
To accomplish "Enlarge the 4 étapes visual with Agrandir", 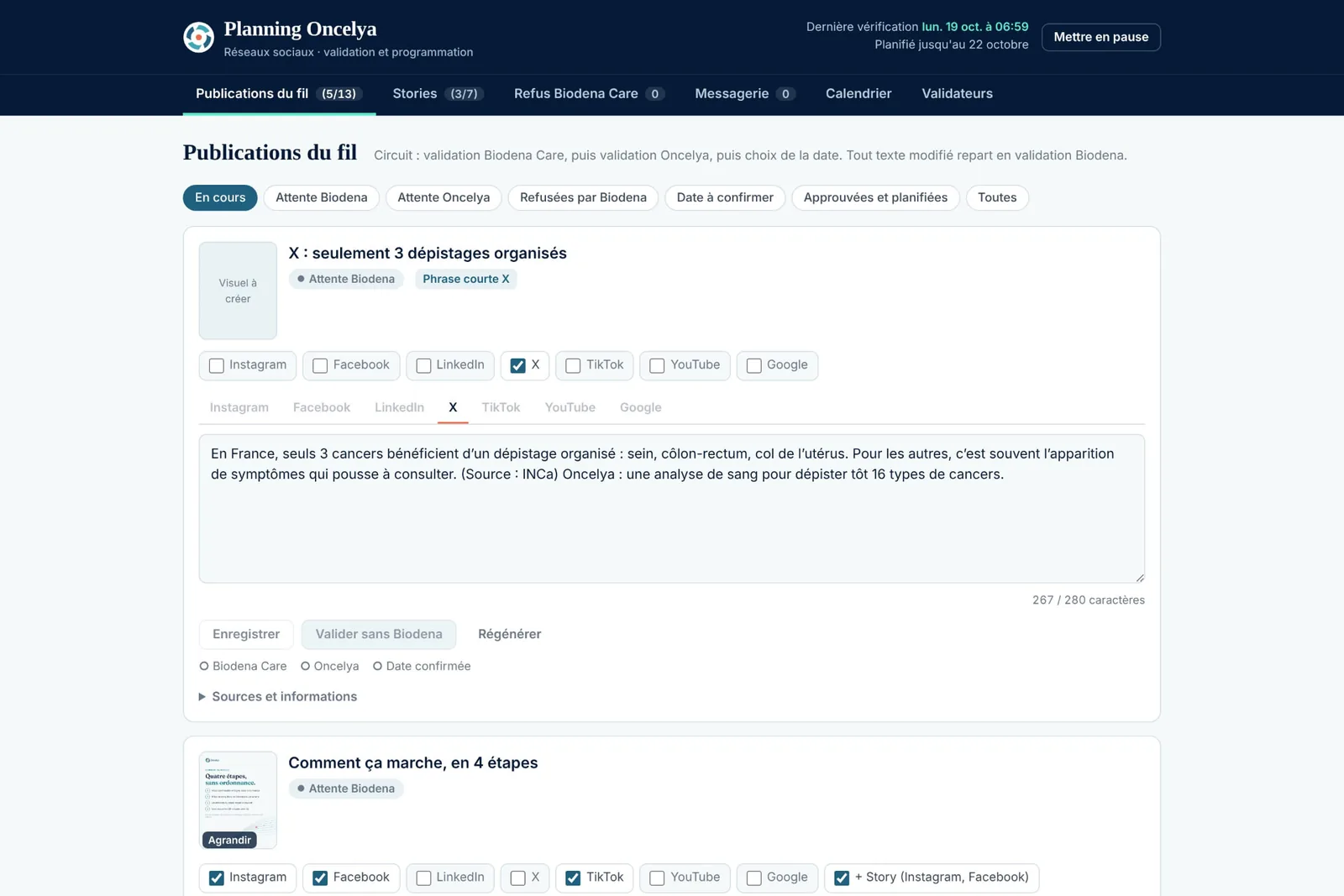I will (229, 840).
